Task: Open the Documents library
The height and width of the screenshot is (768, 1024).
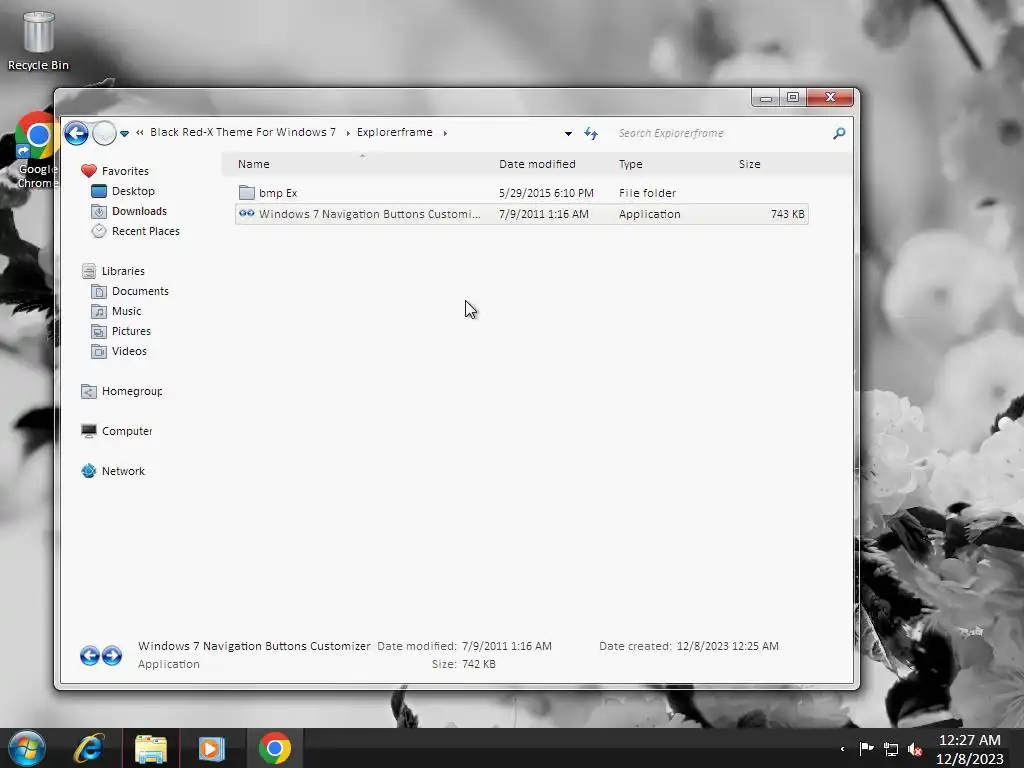Action: (x=140, y=291)
